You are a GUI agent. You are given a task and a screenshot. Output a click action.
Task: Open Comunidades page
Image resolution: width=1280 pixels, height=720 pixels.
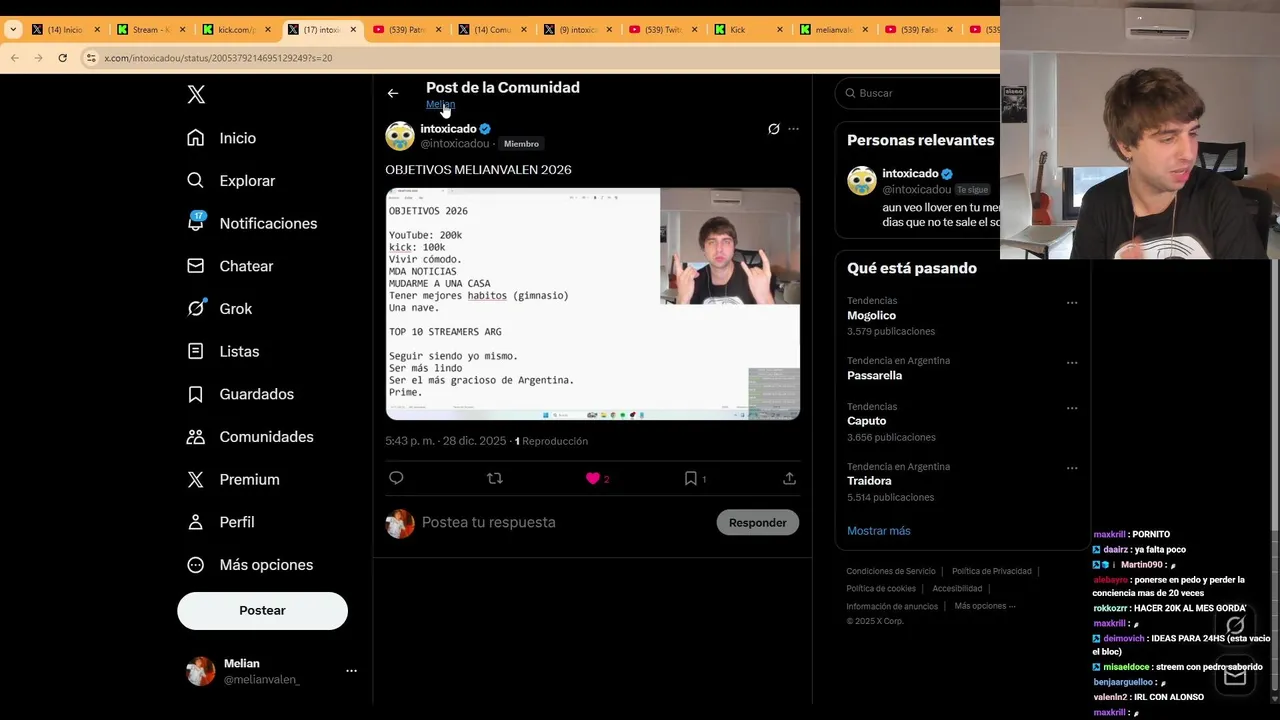pyautogui.click(x=250, y=437)
